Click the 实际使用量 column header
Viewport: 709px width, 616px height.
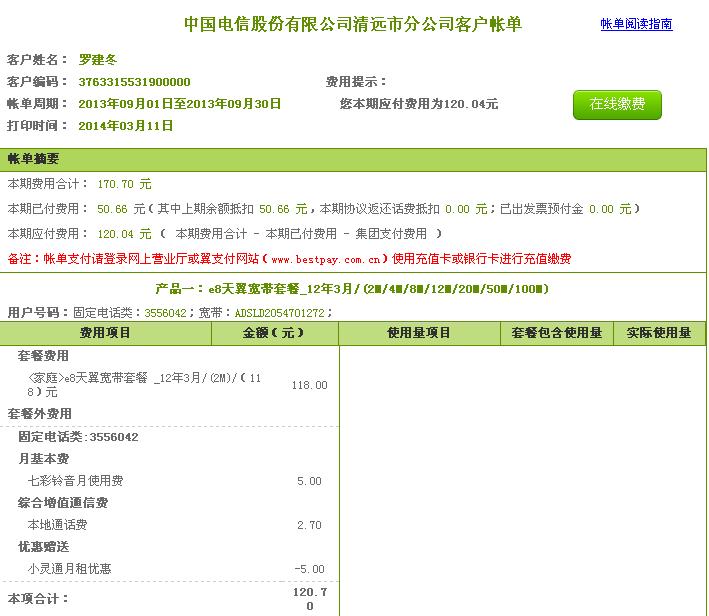[659, 333]
